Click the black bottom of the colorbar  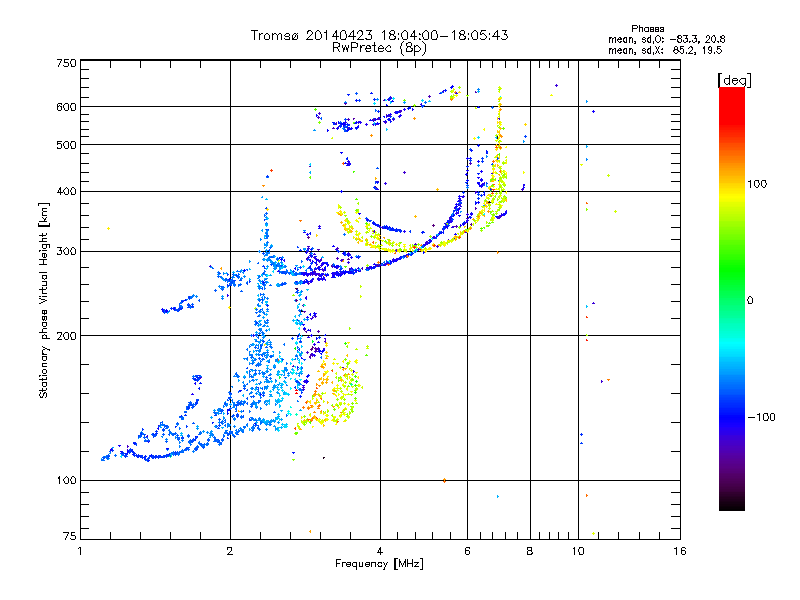(732, 503)
